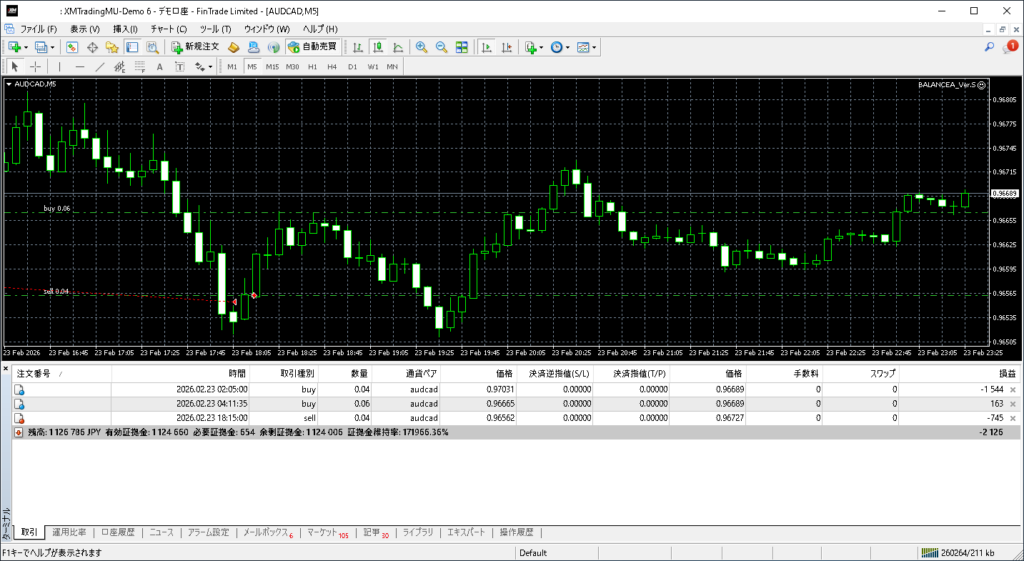This screenshot has height=561, width=1024.
Task: Toggle the chart shift button
Action: coord(506,47)
